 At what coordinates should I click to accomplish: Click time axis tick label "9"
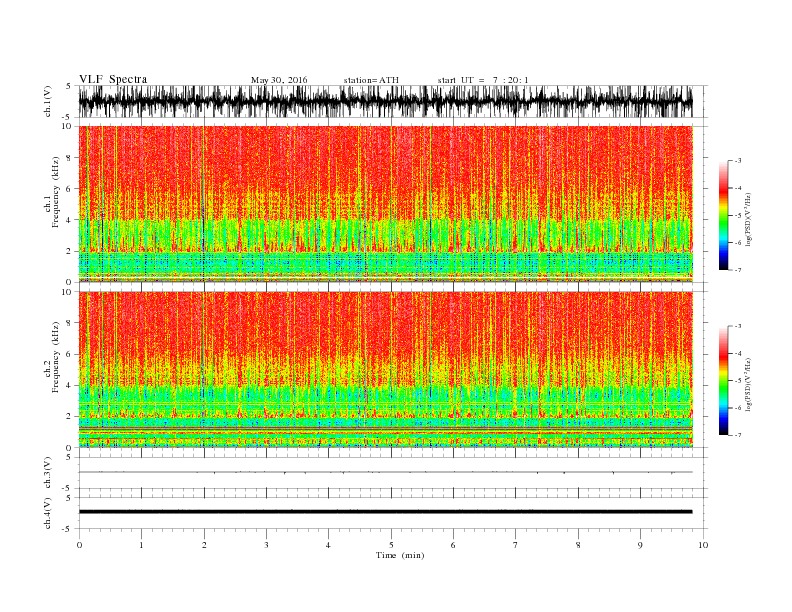point(640,545)
